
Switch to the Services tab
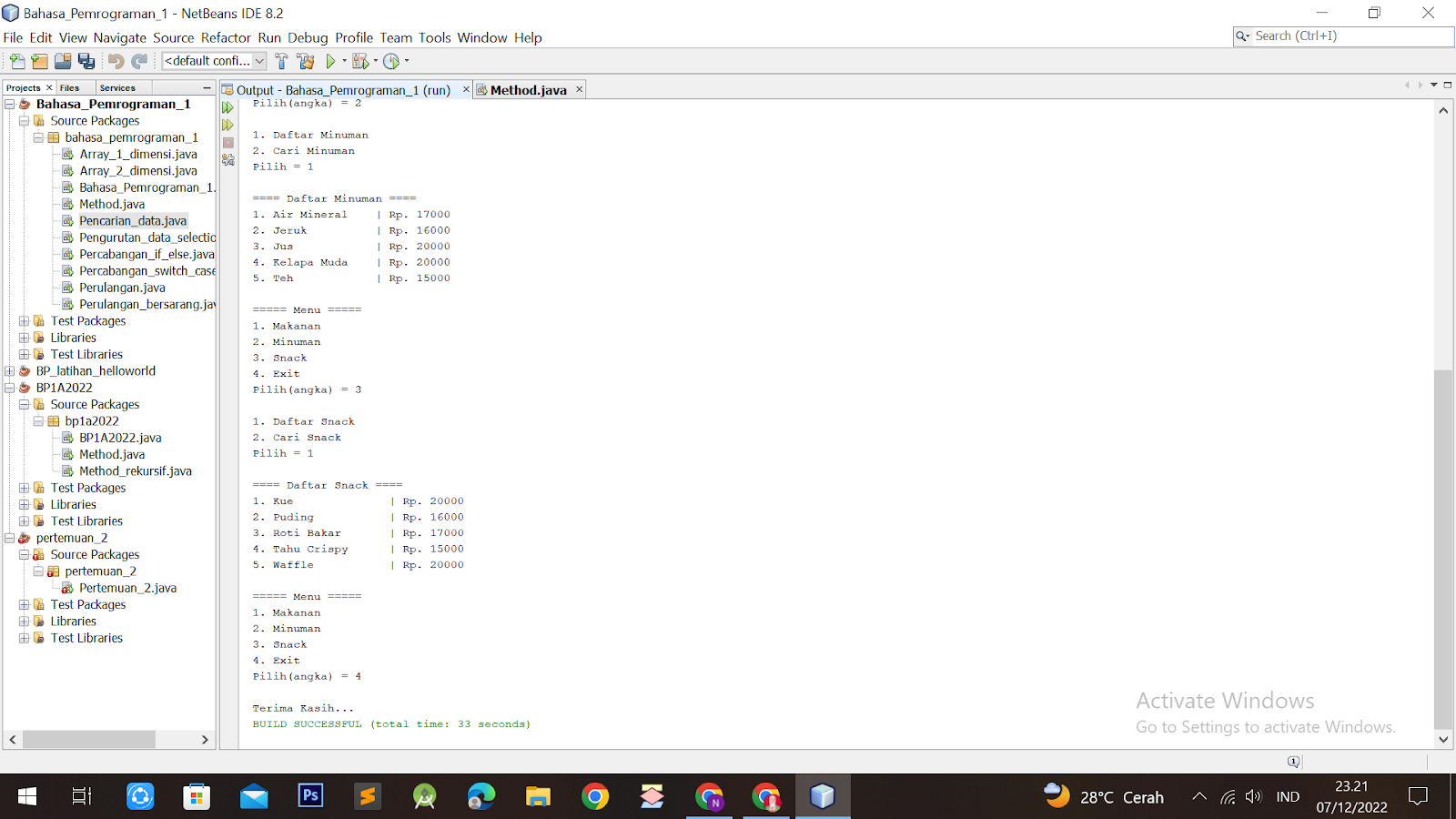click(117, 88)
